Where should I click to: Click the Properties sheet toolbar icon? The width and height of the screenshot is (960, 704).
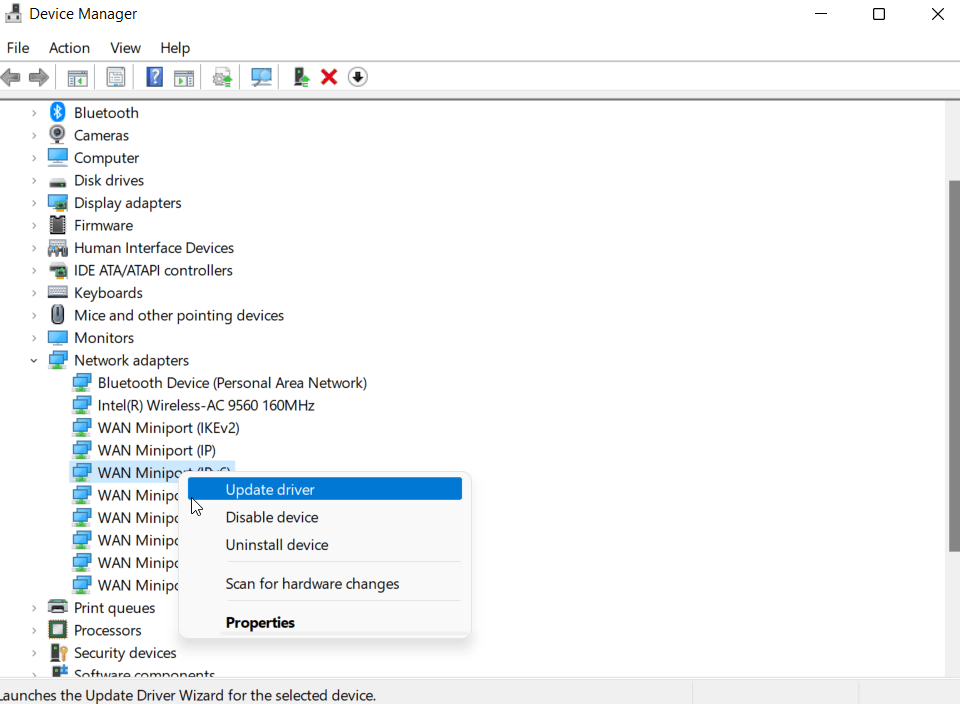pyautogui.click(x=116, y=77)
